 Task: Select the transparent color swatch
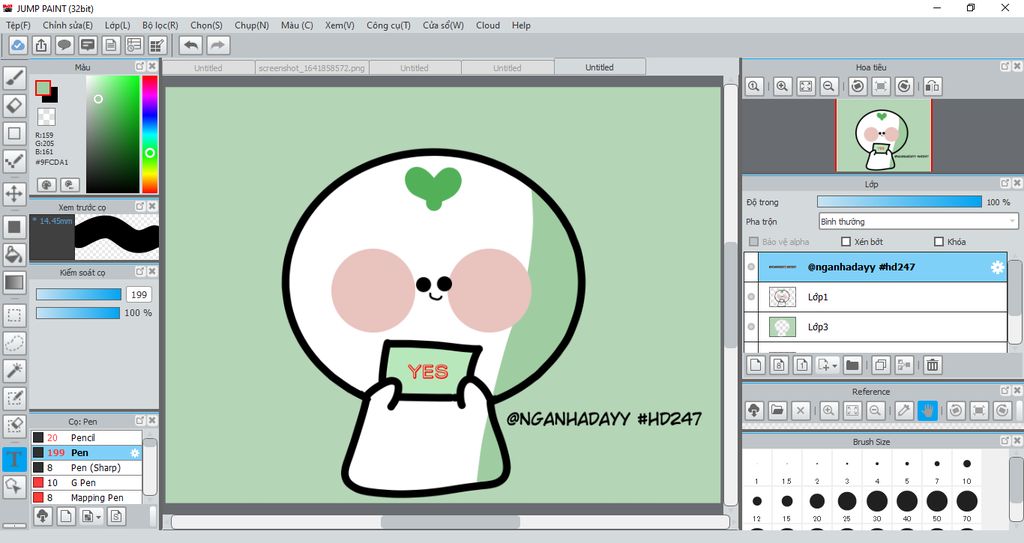coord(46,117)
